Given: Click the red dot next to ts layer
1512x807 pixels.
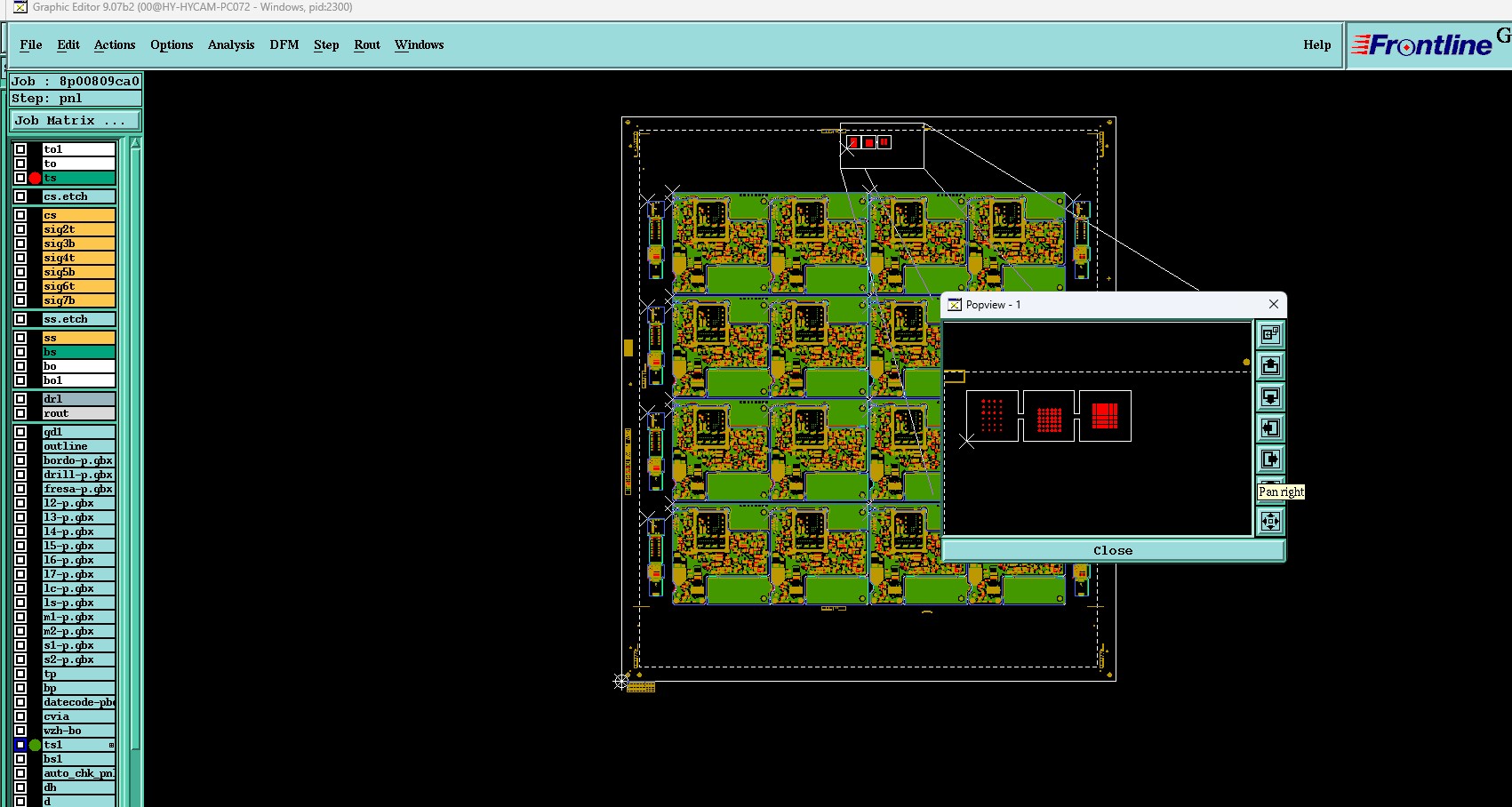Looking at the screenshot, I should point(35,178).
